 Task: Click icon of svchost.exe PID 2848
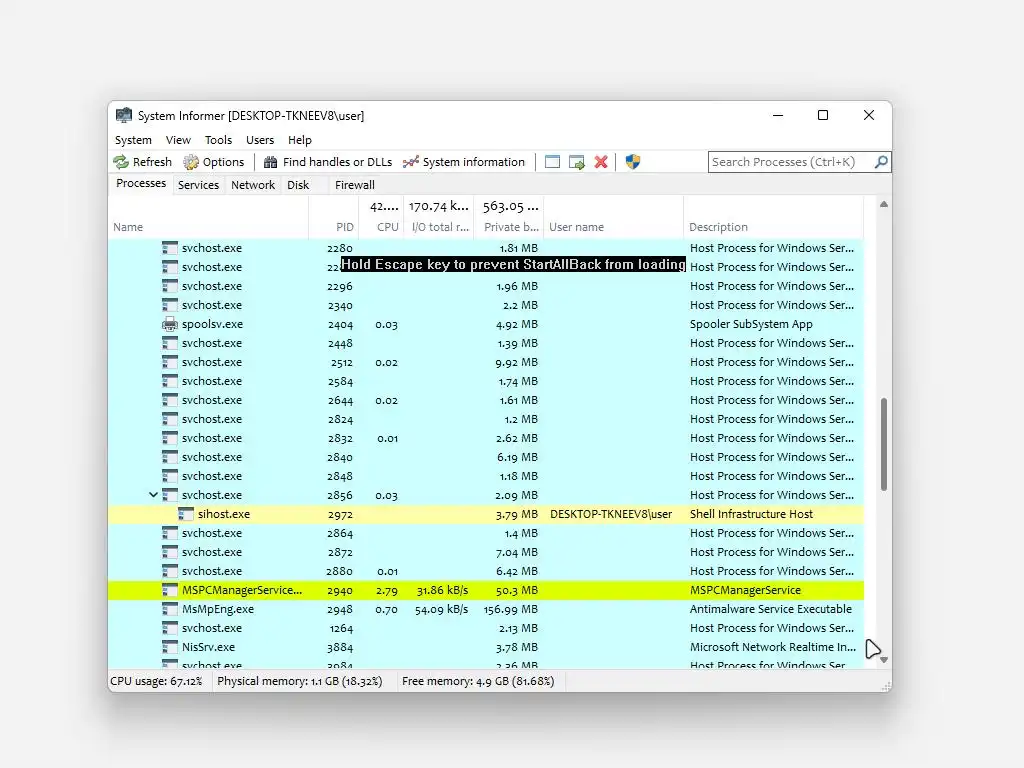click(170, 475)
